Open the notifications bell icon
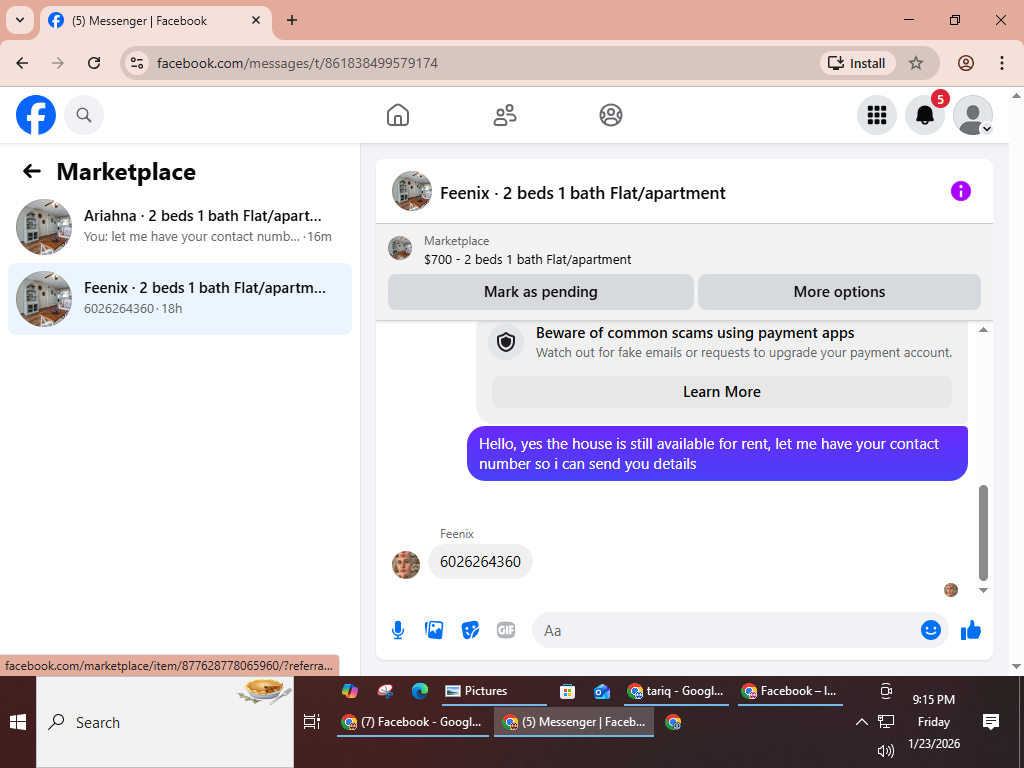This screenshot has height=768, width=1024. pyautogui.click(x=924, y=115)
